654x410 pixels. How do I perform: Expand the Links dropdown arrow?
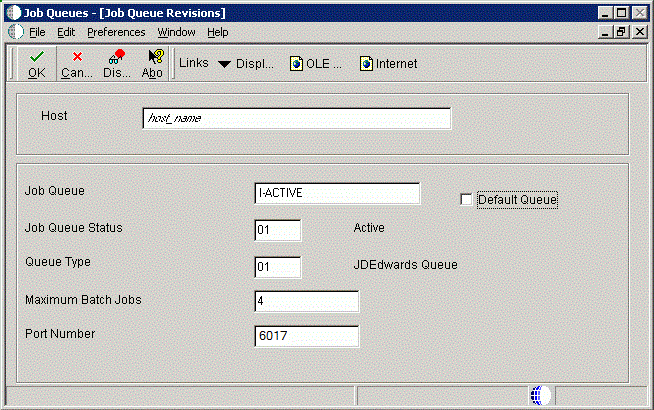(x=224, y=64)
